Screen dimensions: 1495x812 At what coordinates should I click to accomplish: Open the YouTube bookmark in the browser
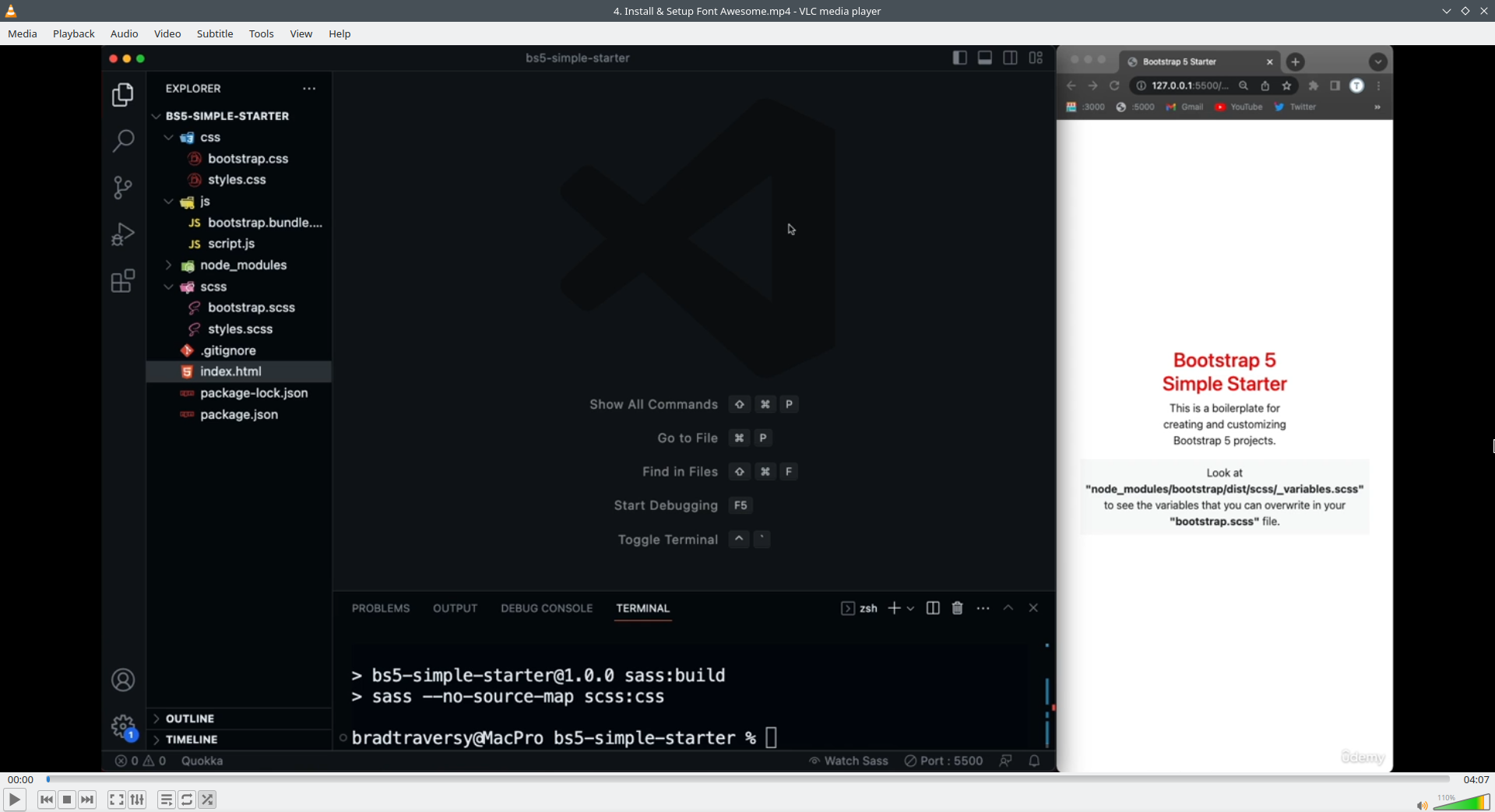pos(1239,107)
